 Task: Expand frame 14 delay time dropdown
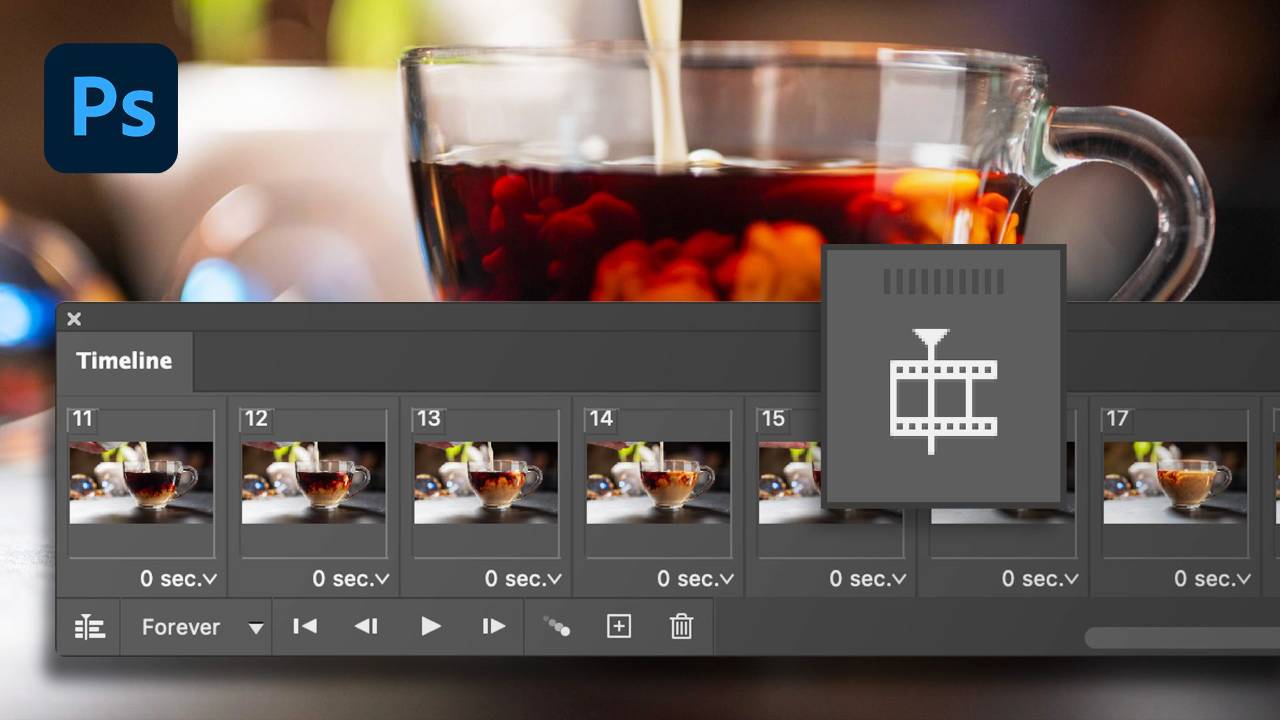[x=695, y=579]
